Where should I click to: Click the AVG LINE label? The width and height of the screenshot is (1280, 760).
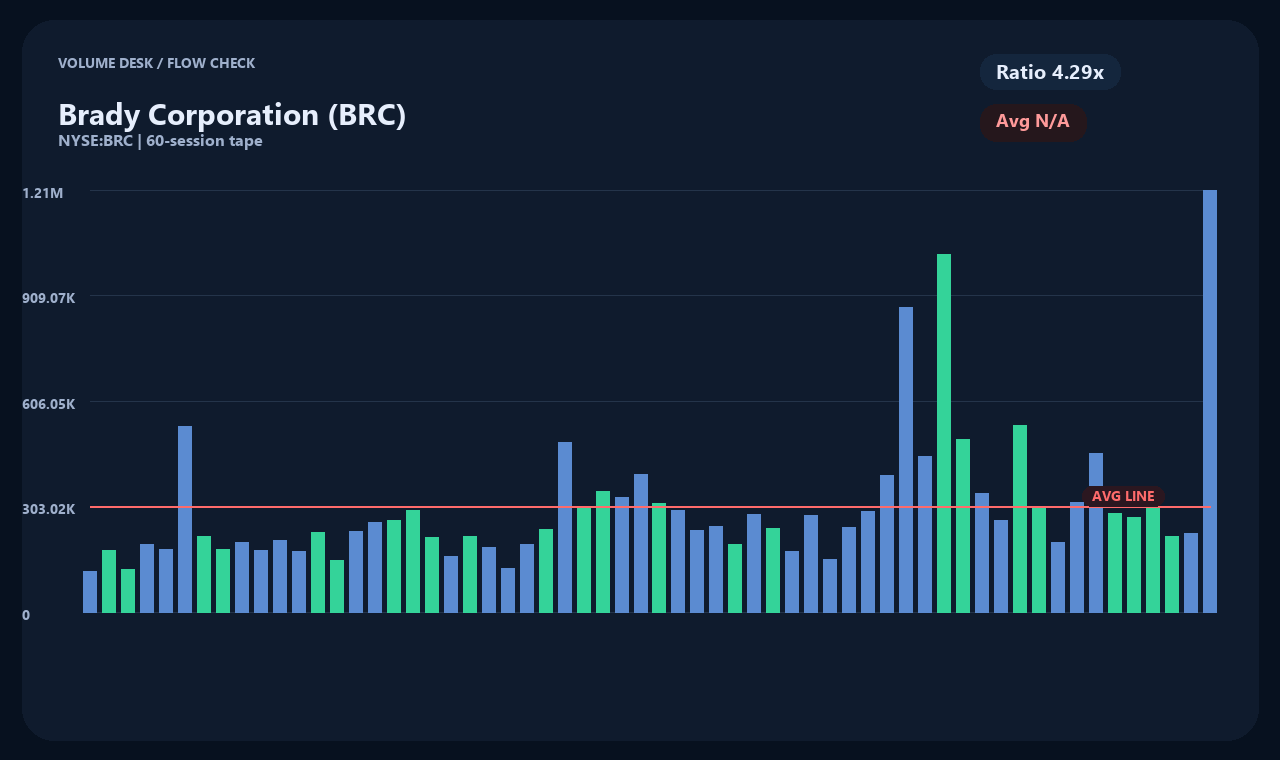point(1123,496)
